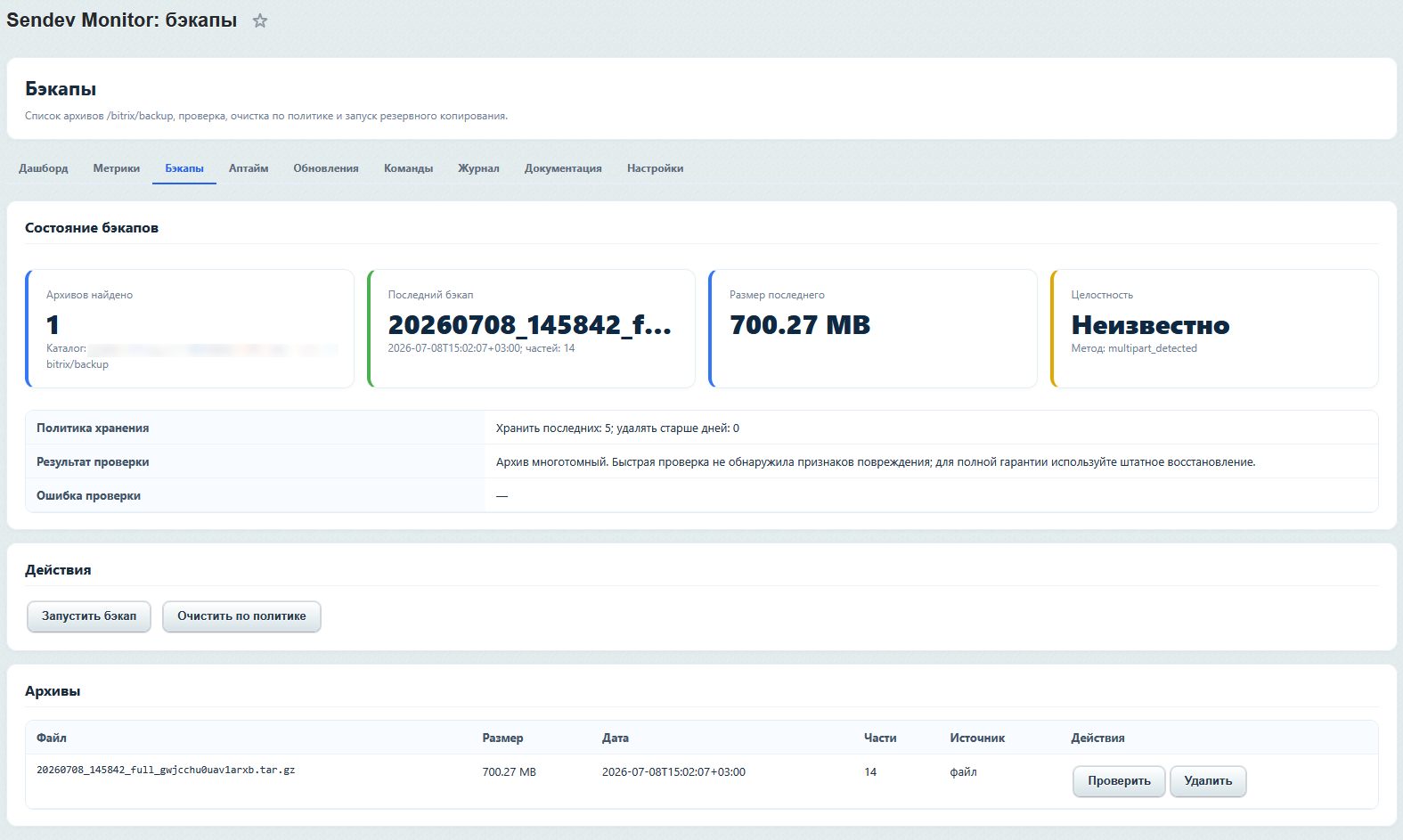Click Удалить for the archive
Viewport: 1403px width, 840px height.
[x=1208, y=781]
